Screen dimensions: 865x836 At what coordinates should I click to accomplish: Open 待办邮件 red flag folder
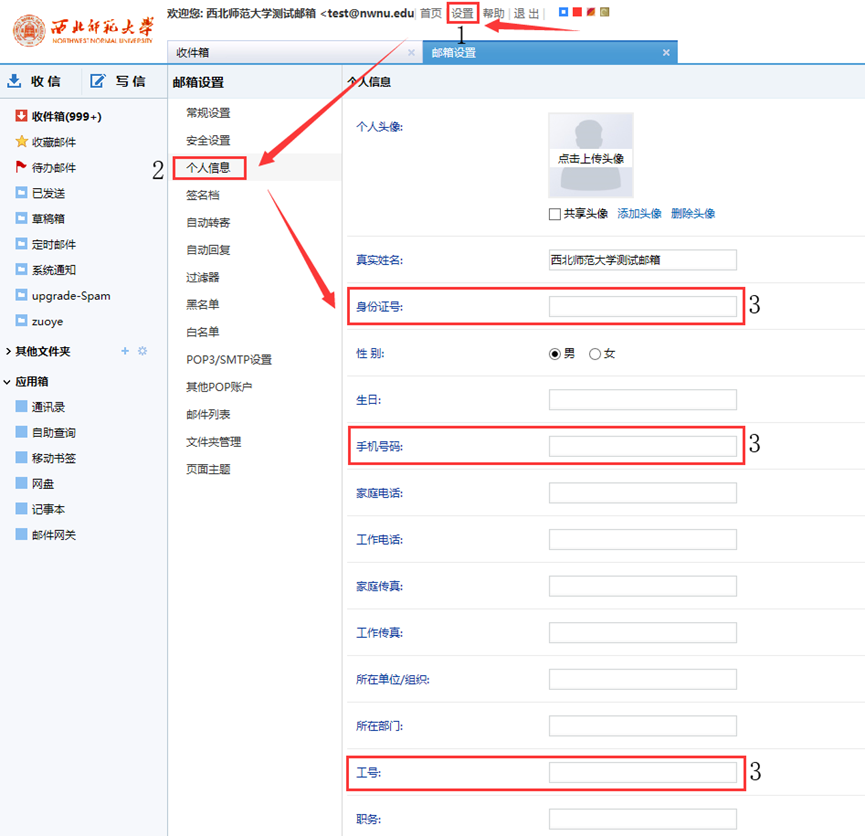click(21, 167)
